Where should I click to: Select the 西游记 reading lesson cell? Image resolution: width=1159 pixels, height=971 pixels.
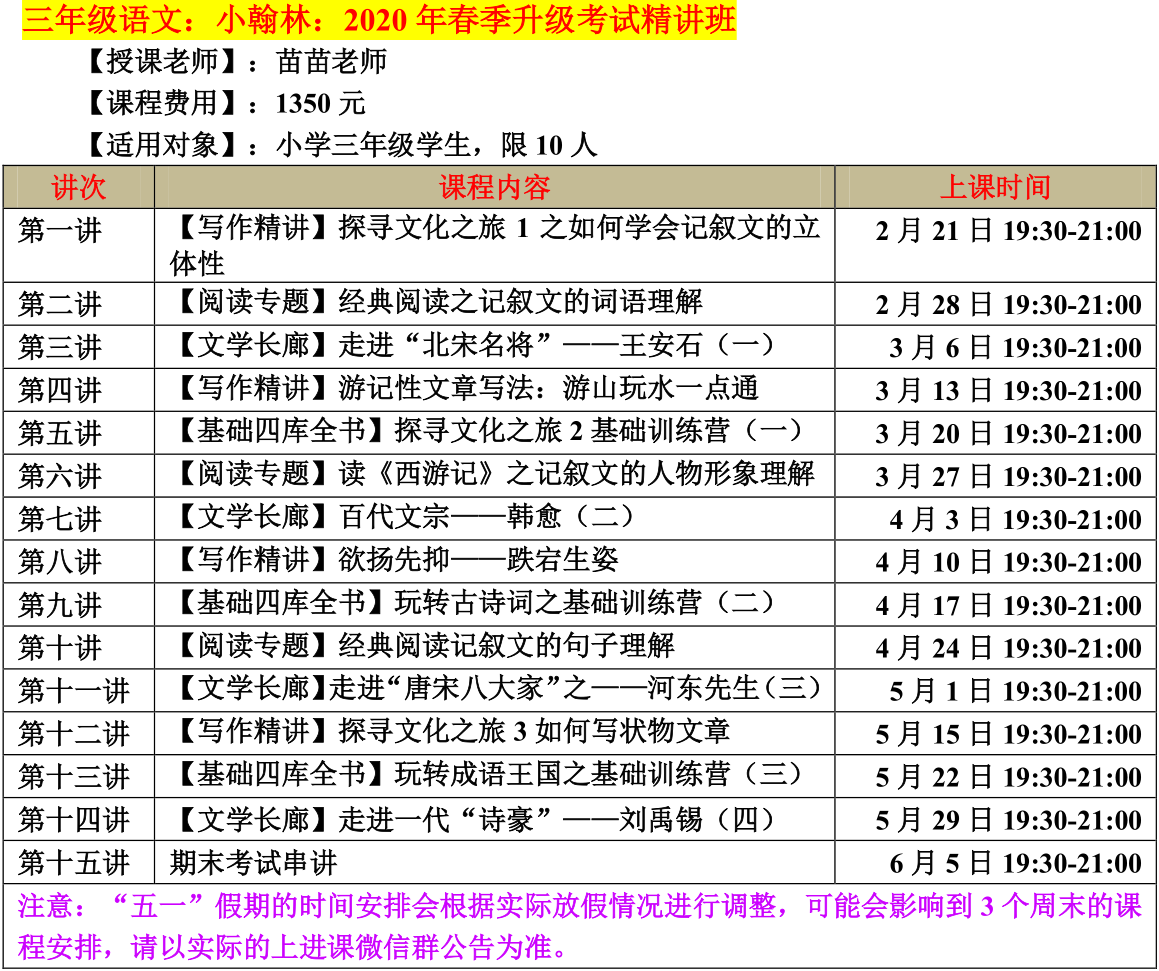click(x=494, y=474)
